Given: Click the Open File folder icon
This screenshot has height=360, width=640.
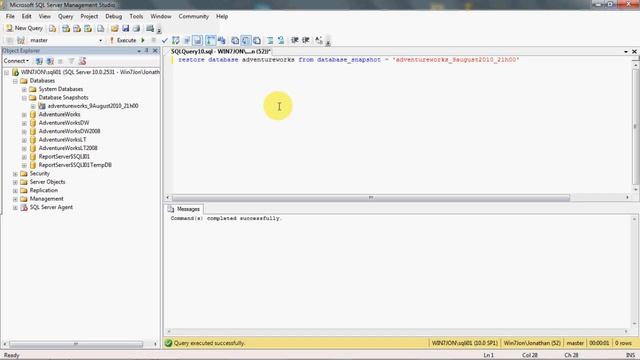Looking at the screenshot, I should [x=115, y=28].
